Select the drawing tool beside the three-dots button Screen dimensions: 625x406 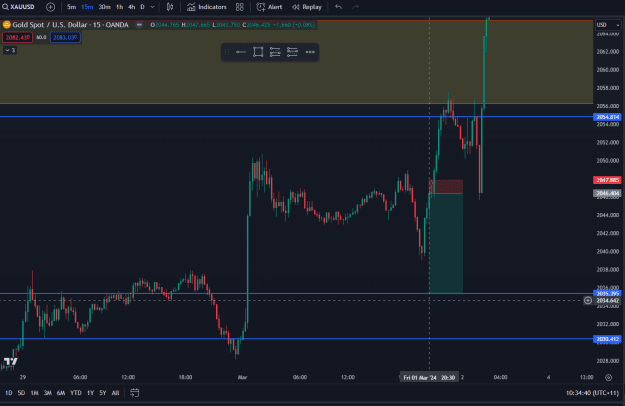(292, 52)
